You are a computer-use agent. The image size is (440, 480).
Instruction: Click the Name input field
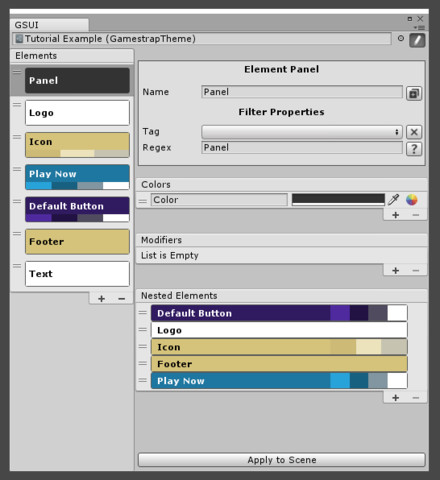pos(302,92)
